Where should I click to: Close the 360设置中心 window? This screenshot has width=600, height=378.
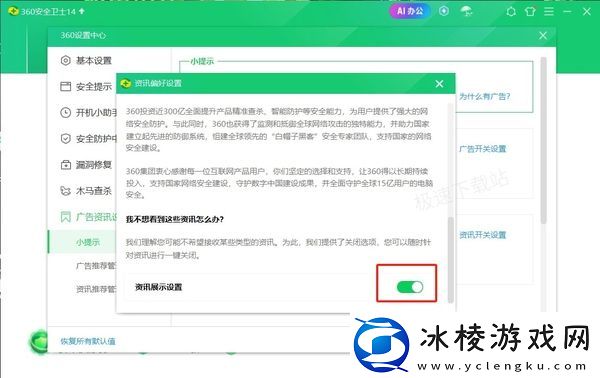point(543,36)
